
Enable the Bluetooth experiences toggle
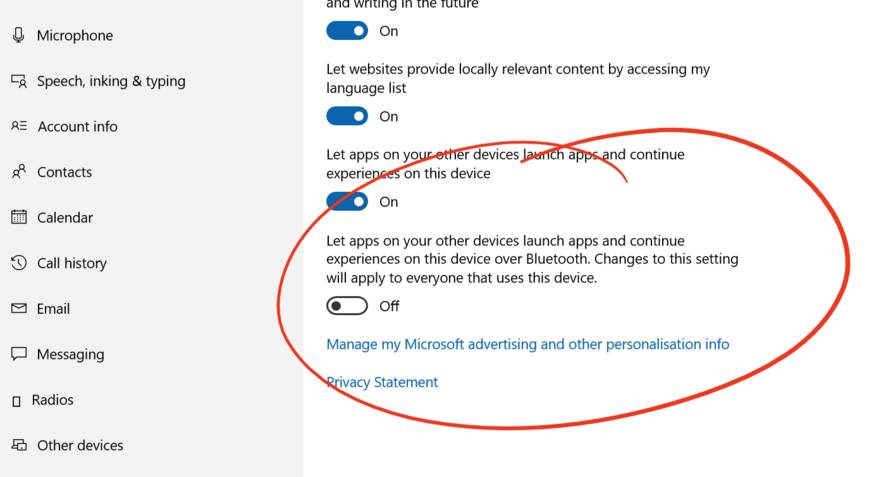347,306
